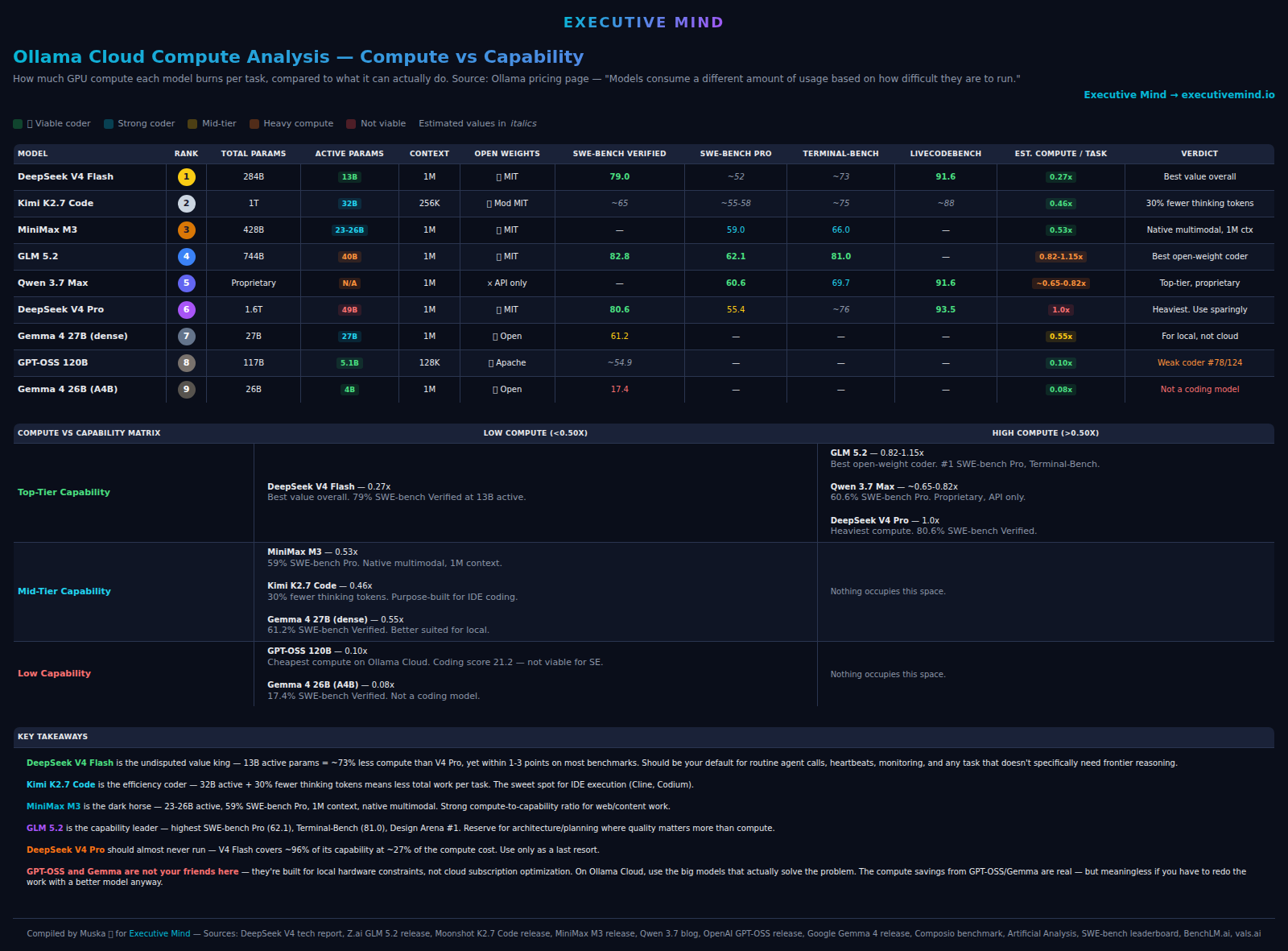Click the Heavy compute legend swatch
Image resolution: width=1288 pixels, height=951 pixels.
[x=254, y=124]
